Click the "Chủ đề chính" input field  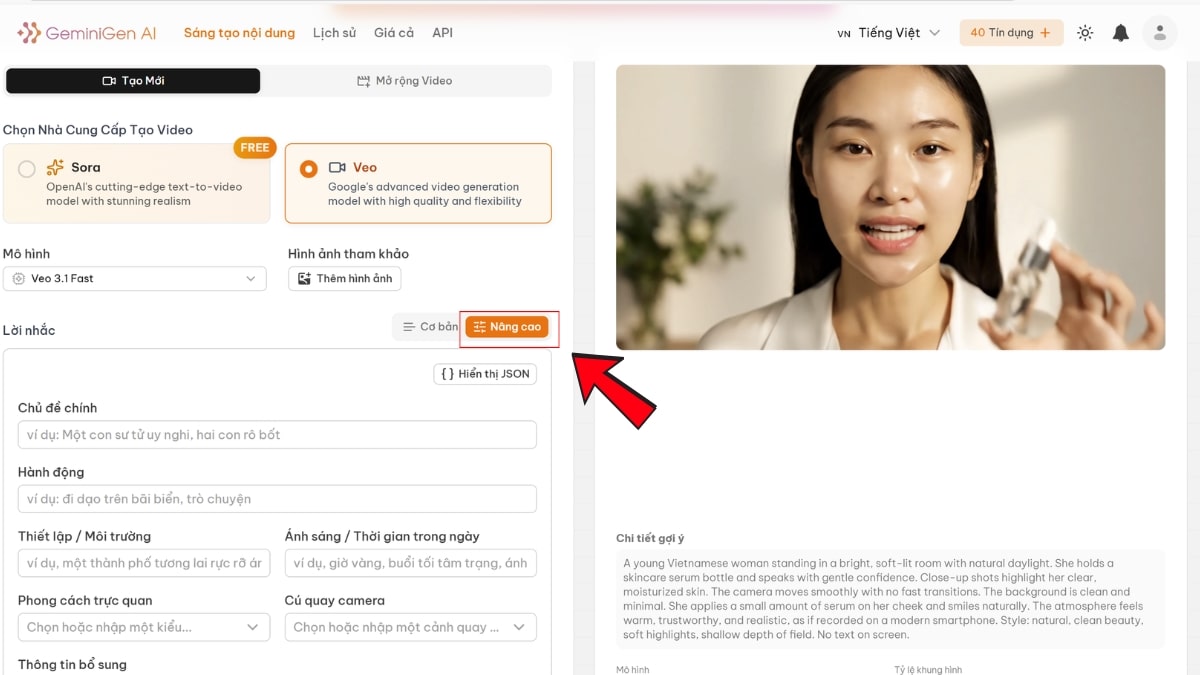coord(277,434)
